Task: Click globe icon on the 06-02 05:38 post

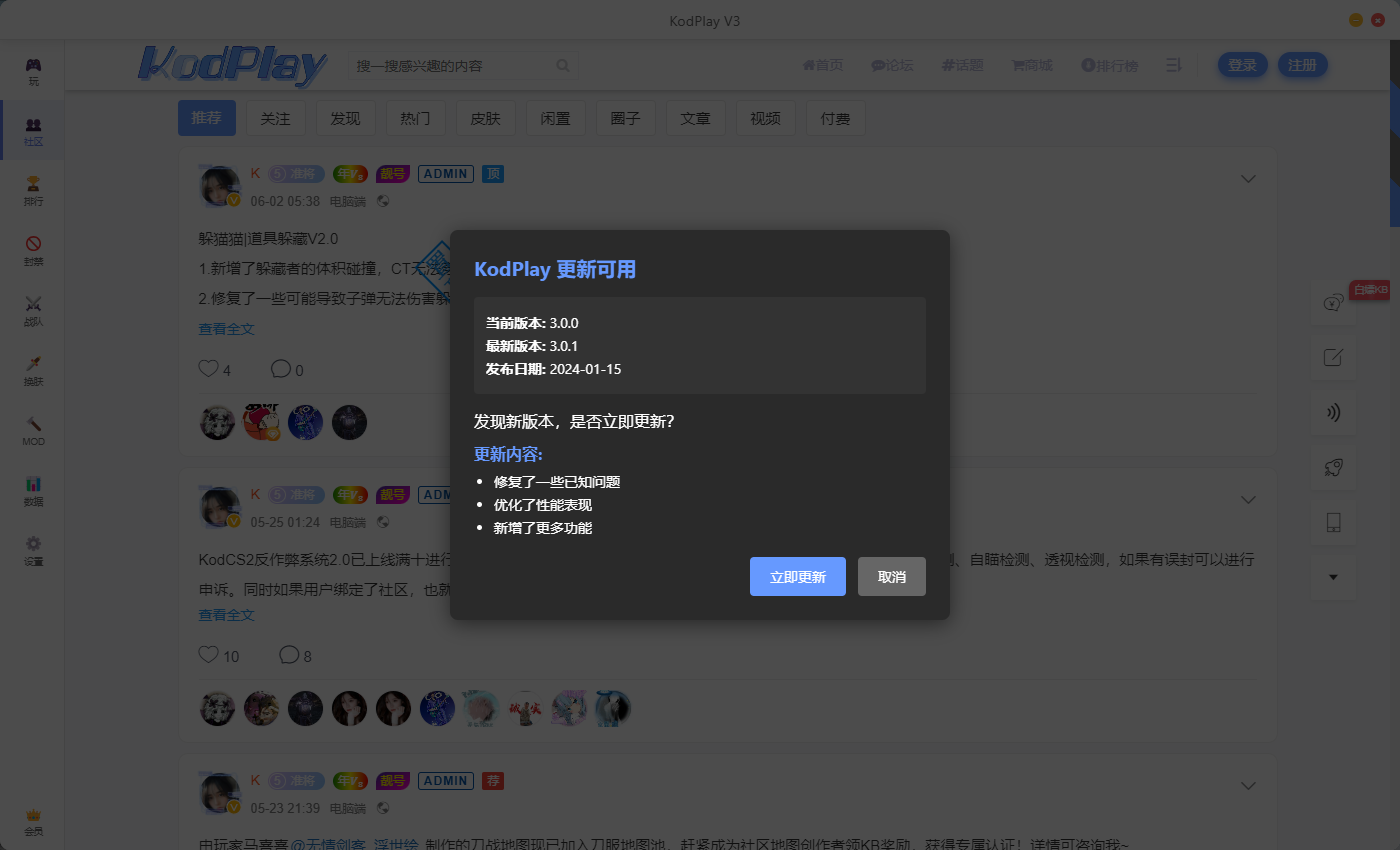Action: tap(382, 201)
